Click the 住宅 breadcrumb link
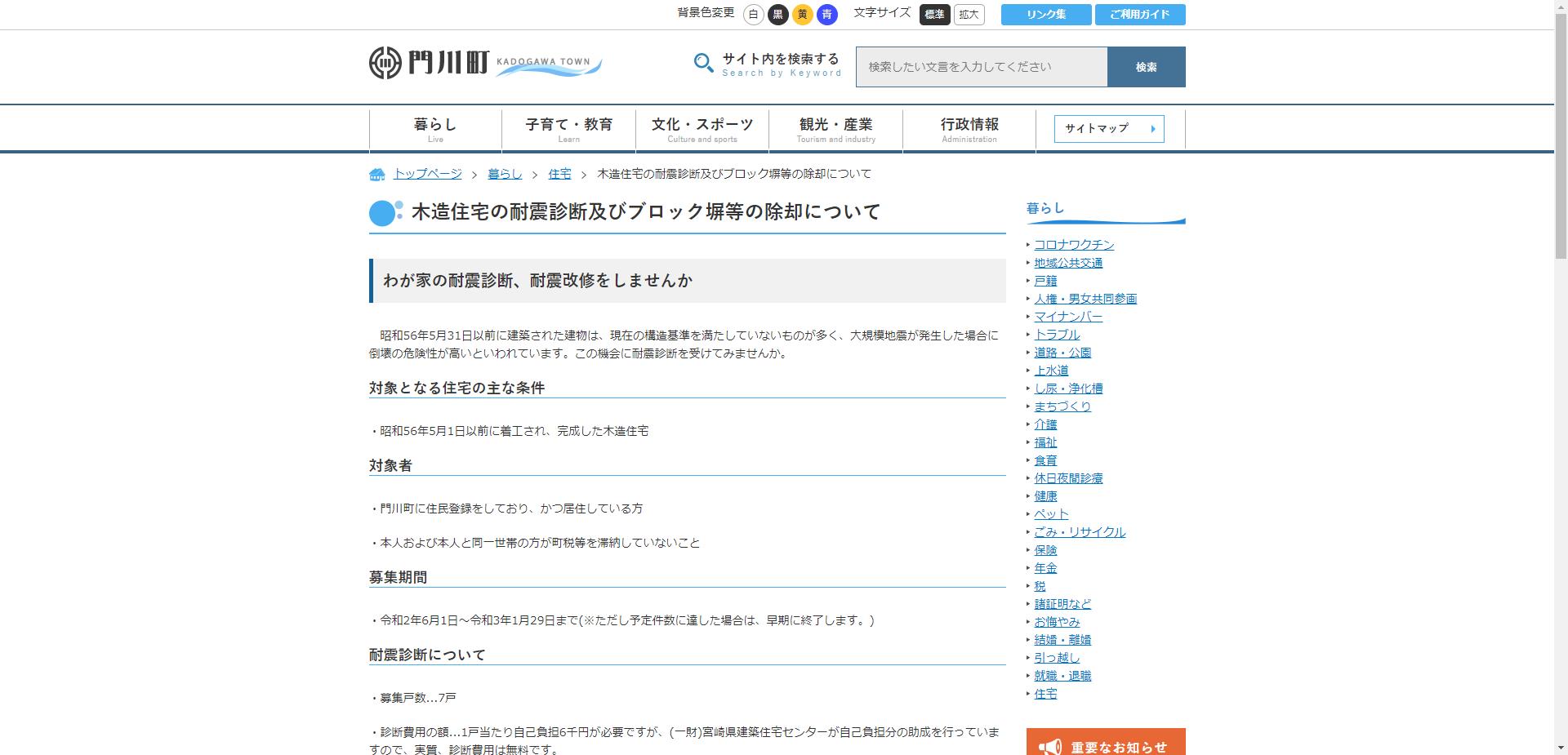Screen dimensions: 1568x755 [559, 173]
